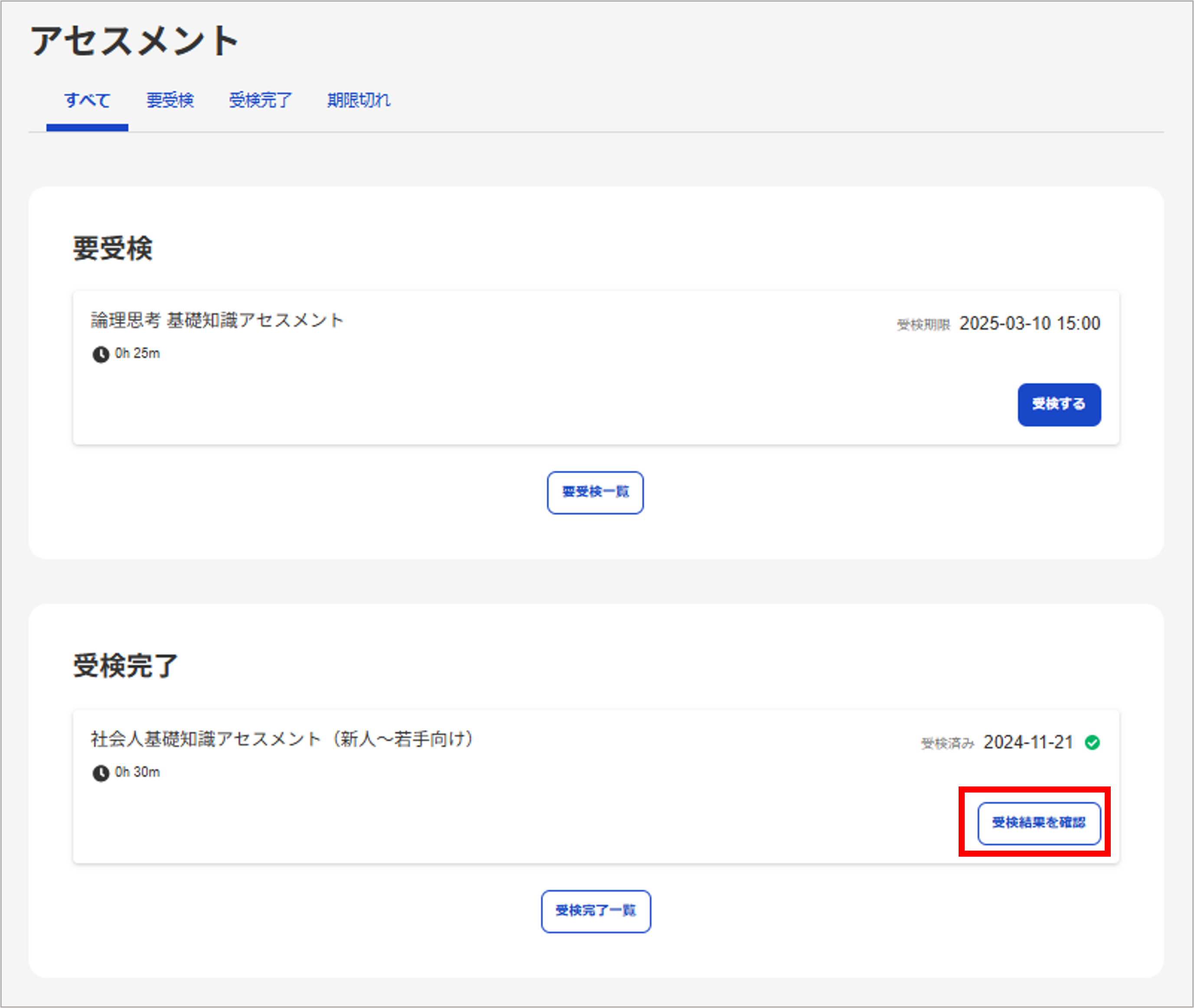Click the 受検完了 section heading
Viewport: 1194px width, 1008px height.
[x=125, y=666]
